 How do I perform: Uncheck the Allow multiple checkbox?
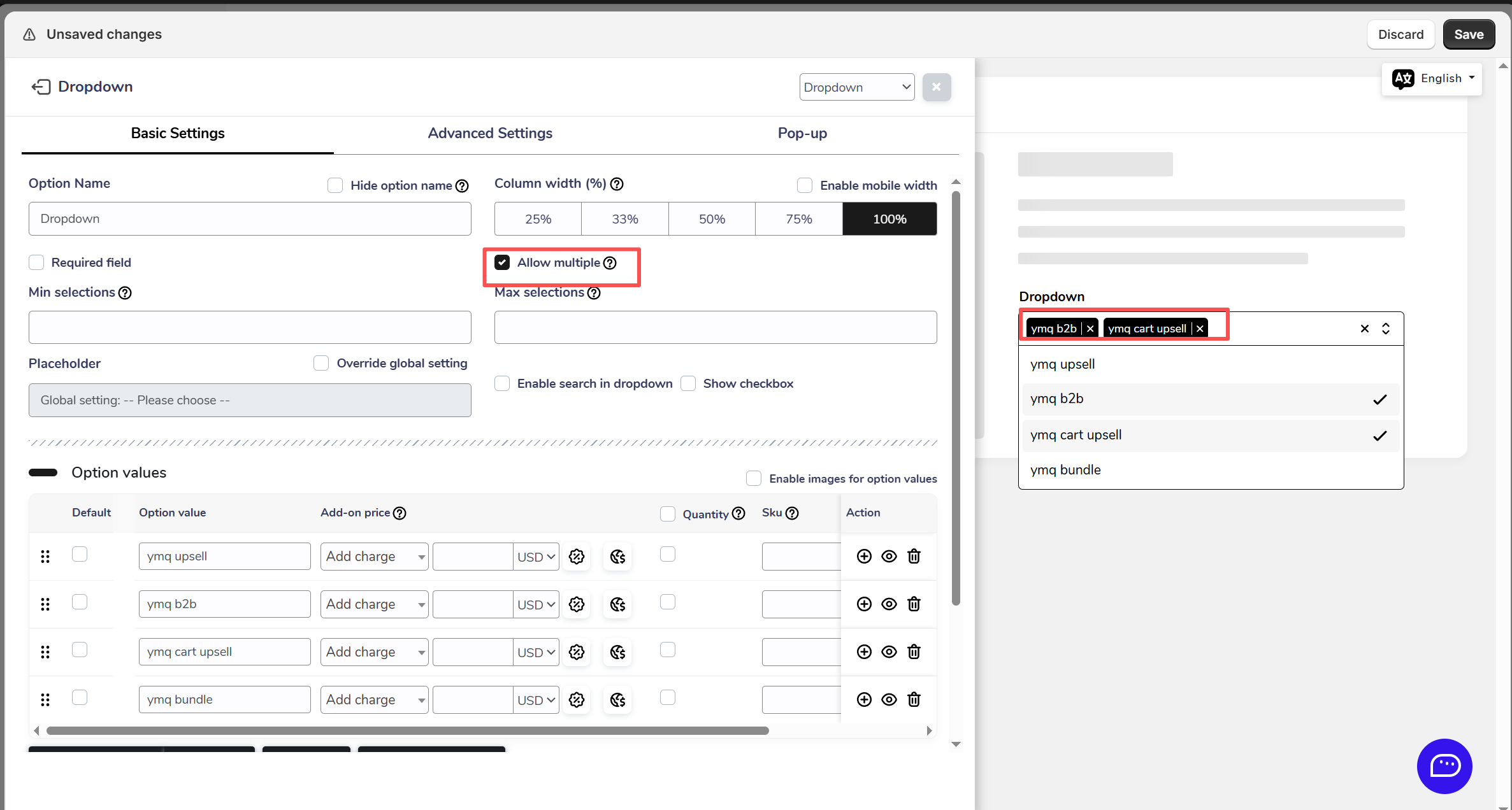(502, 262)
